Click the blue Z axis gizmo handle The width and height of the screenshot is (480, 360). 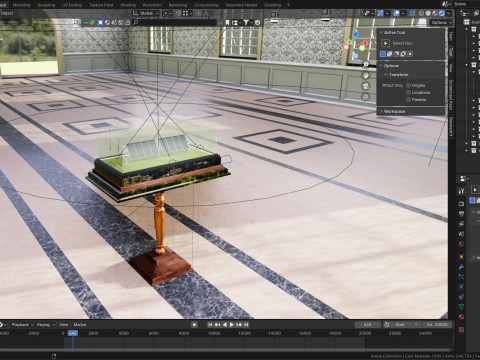point(355,34)
